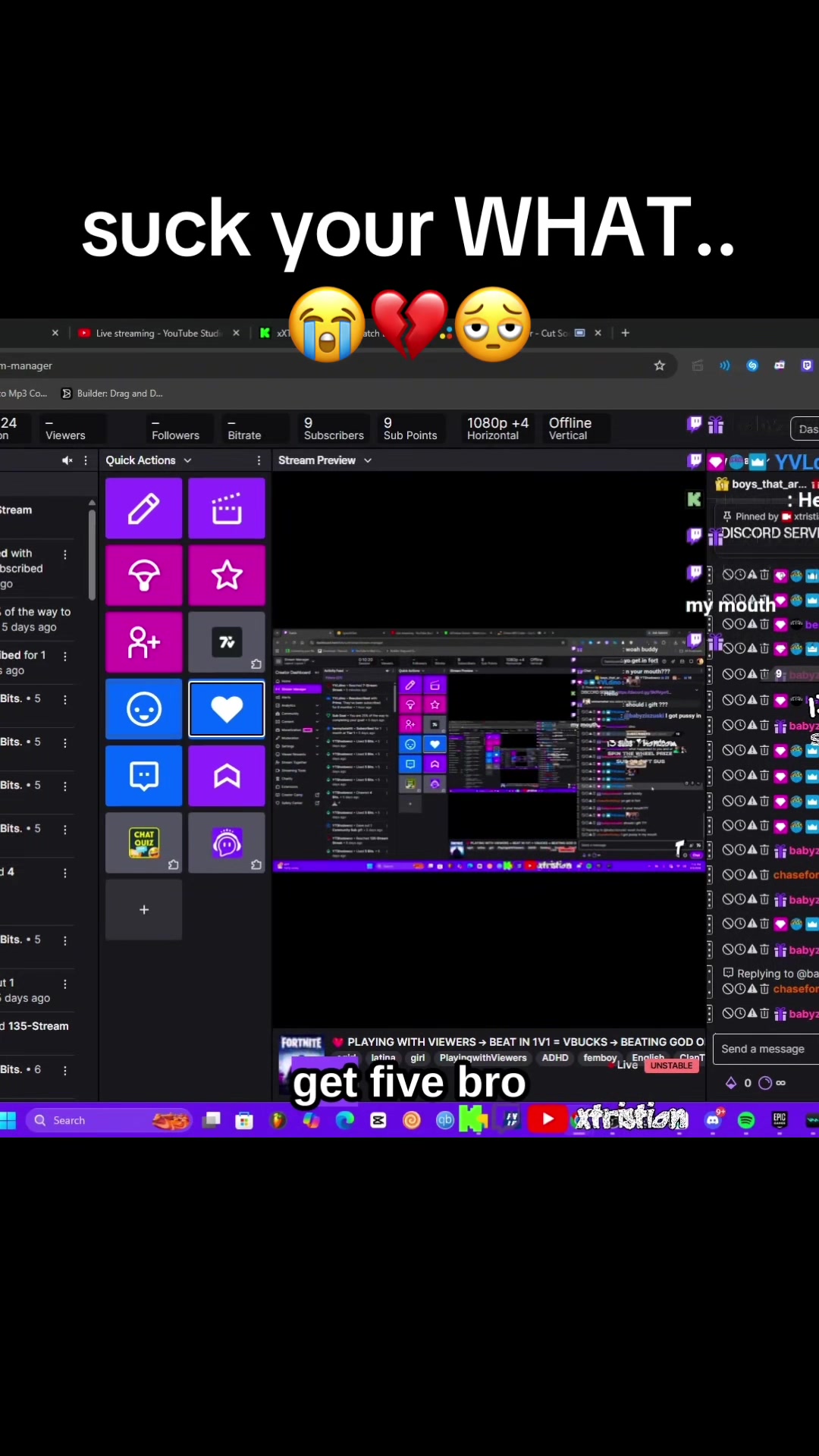Open the purple face extension tile
The height and width of the screenshot is (1456, 819).
coord(227,843)
